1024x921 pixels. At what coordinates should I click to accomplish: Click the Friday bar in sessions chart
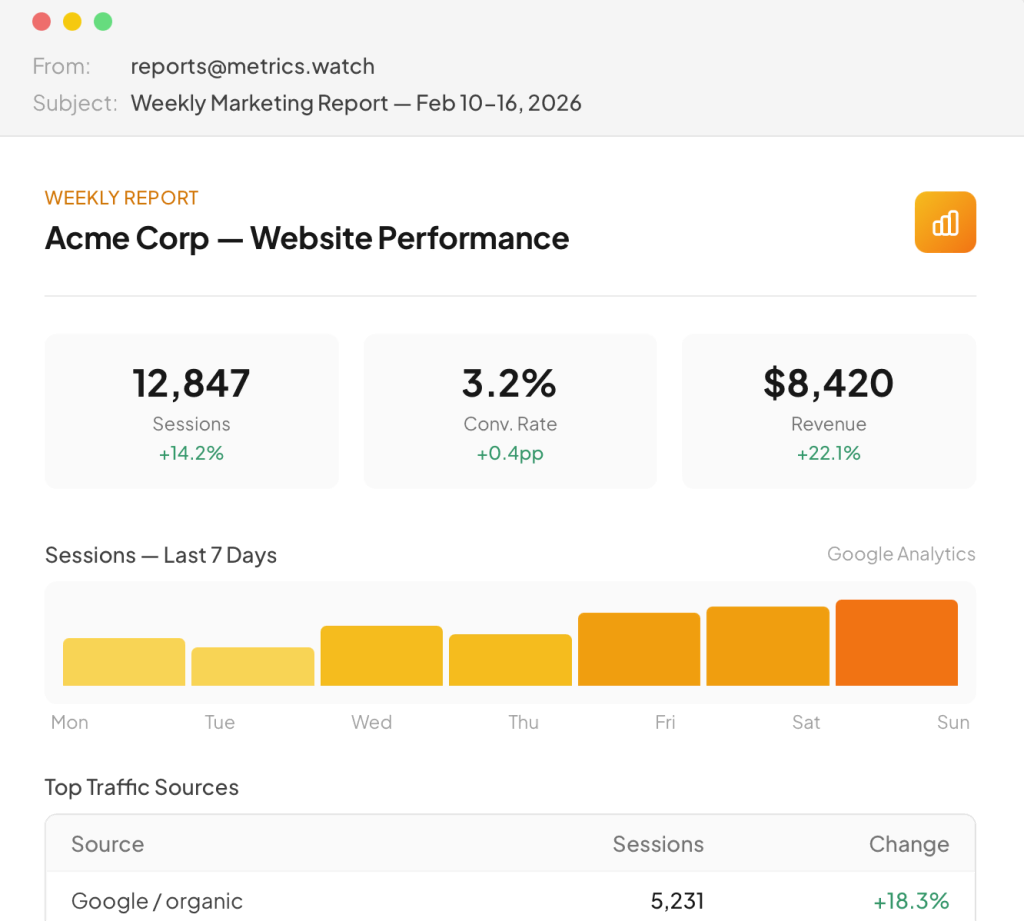639,649
